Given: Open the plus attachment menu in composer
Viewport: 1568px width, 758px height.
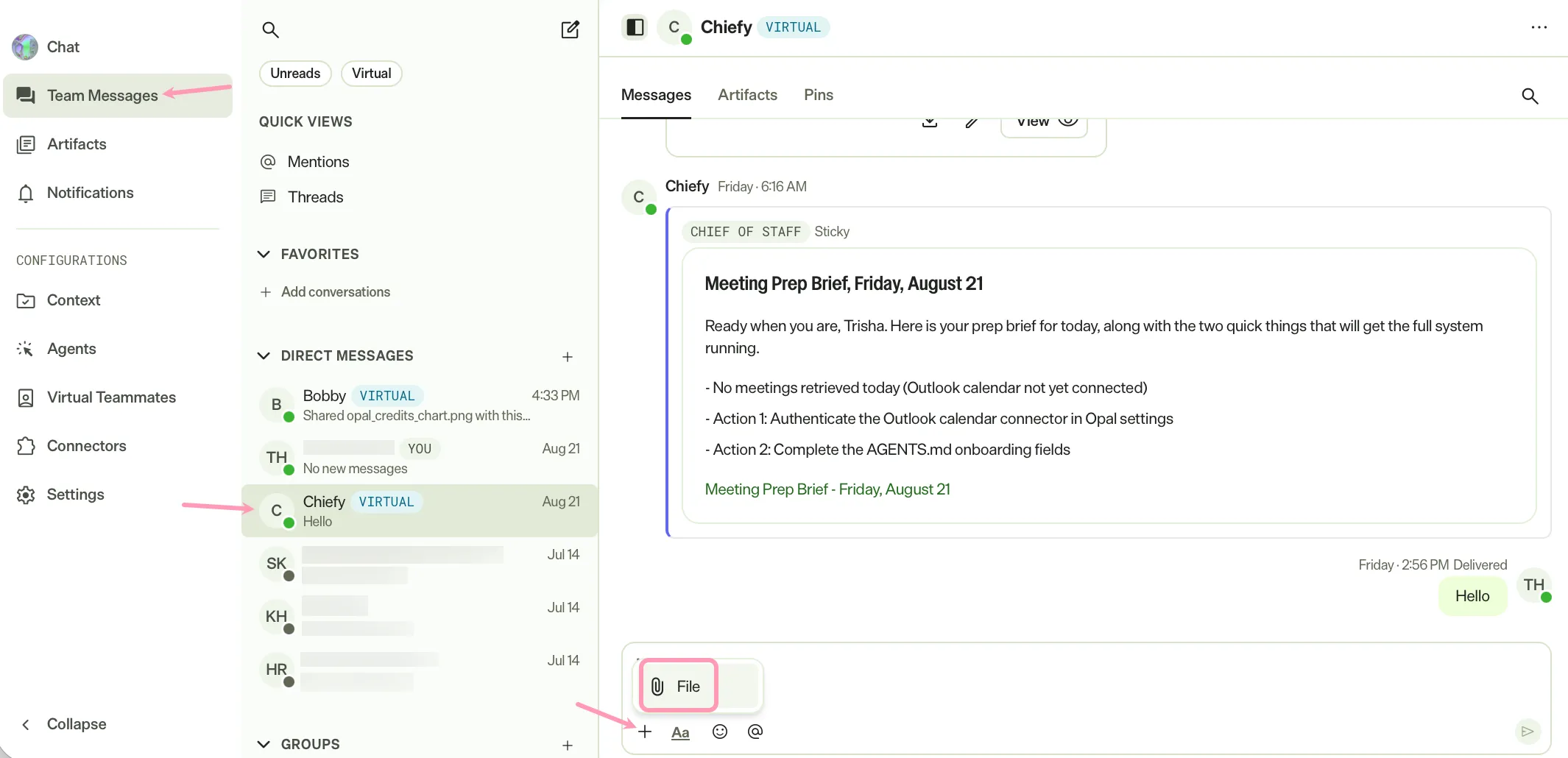Looking at the screenshot, I should point(645,732).
